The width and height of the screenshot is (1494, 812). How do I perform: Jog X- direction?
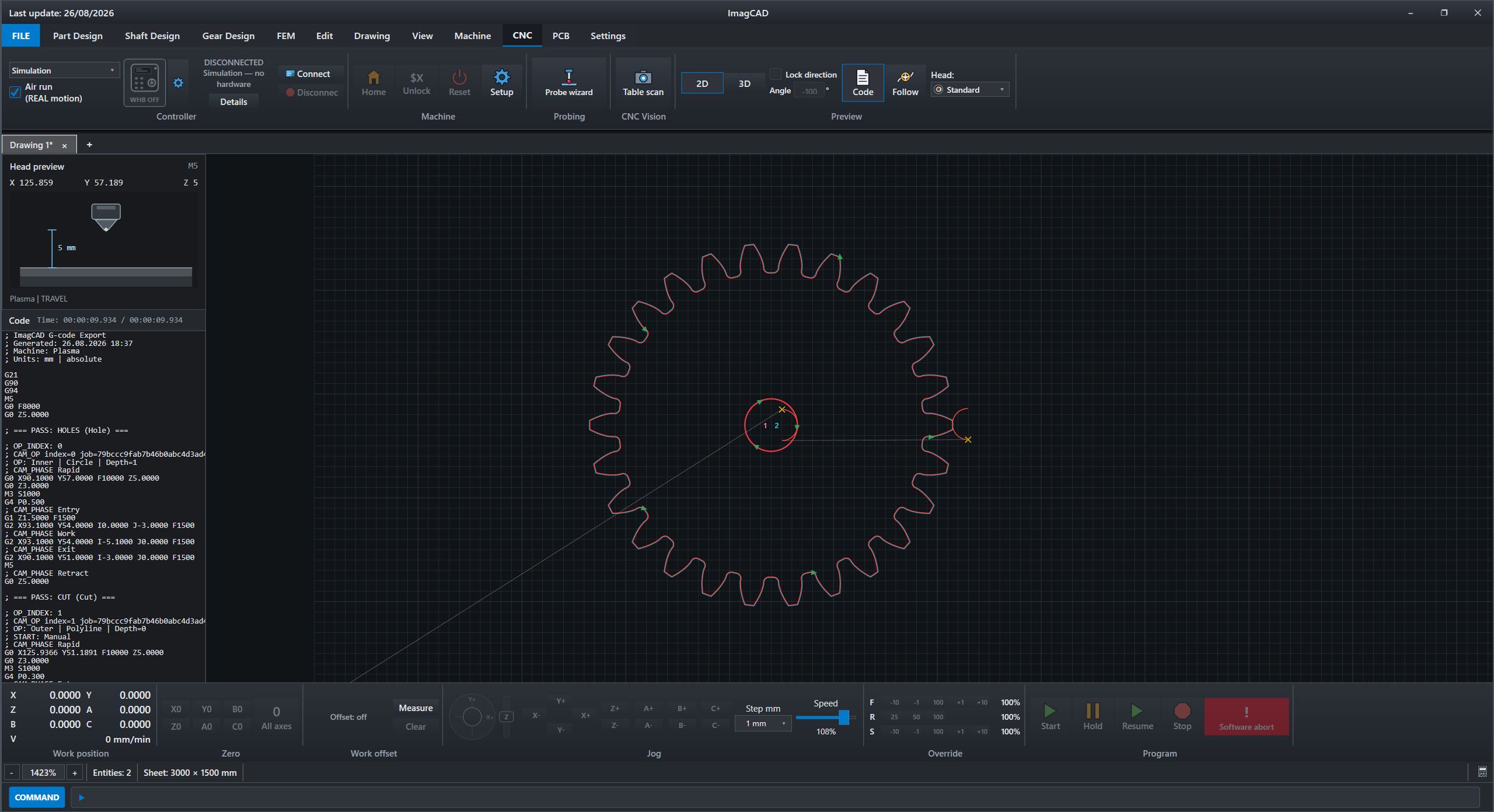pos(536,716)
